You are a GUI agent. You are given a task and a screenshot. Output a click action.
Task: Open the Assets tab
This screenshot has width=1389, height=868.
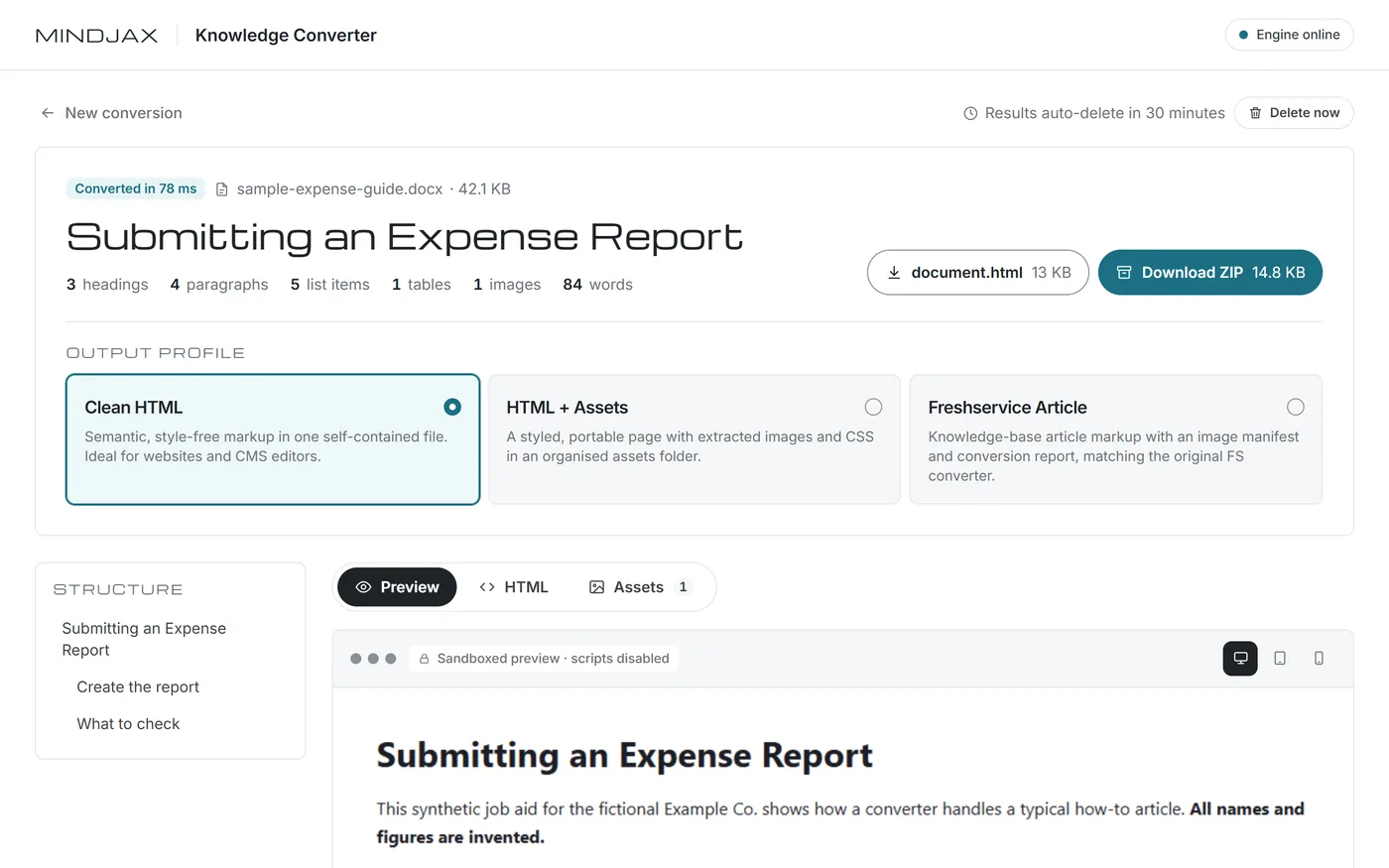pyautogui.click(x=641, y=587)
